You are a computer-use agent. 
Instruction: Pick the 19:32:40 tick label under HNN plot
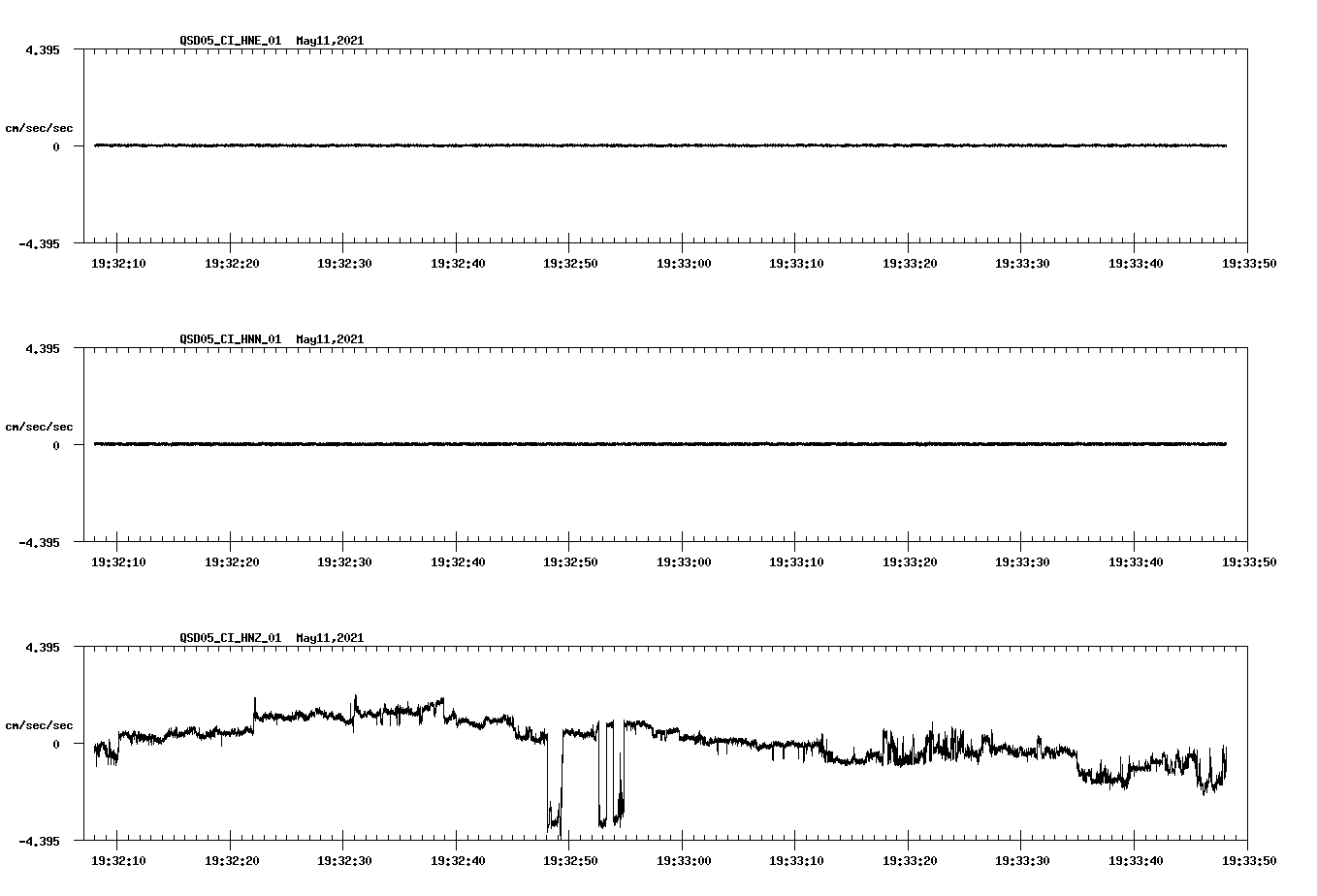[x=457, y=562]
